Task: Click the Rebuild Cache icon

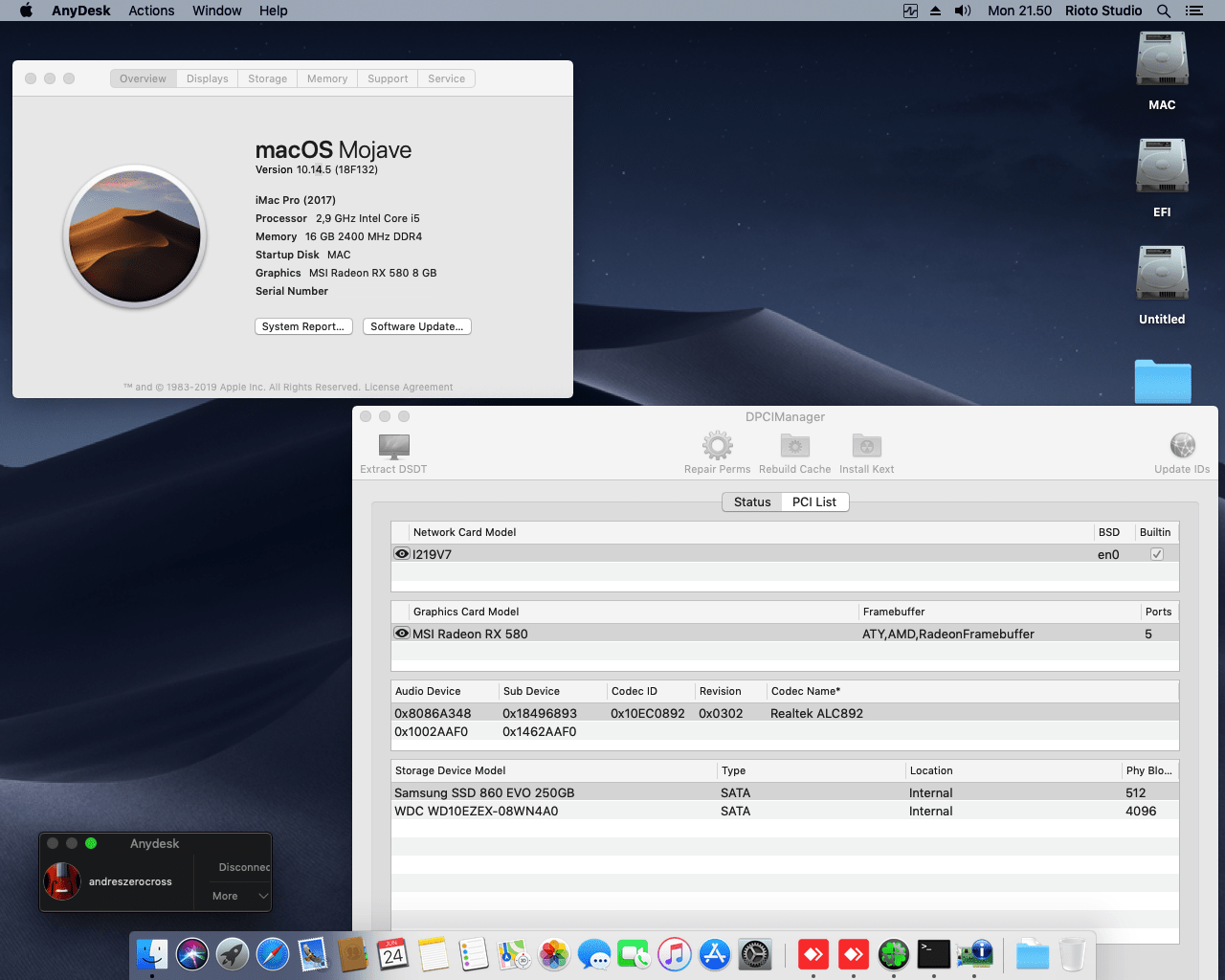Action: [x=794, y=446]
